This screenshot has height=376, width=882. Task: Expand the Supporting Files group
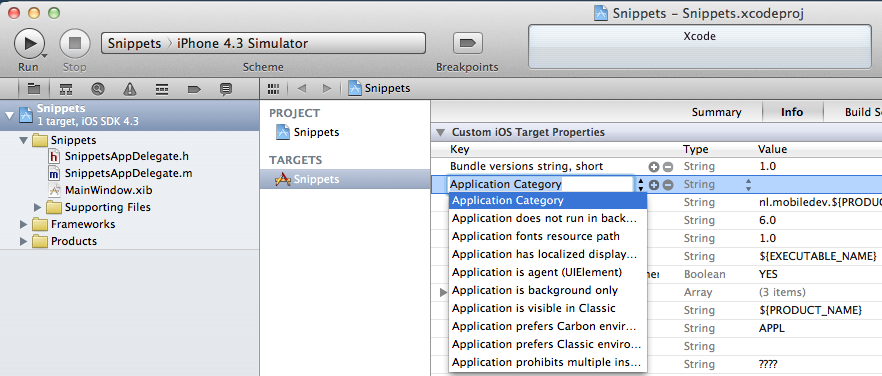pyautogui.click(x=38, y=207)
